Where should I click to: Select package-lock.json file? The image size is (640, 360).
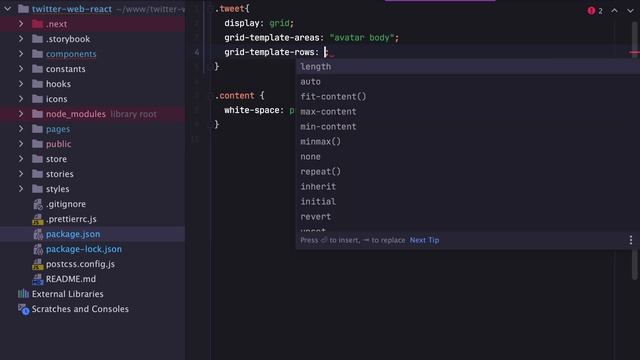pos(84,249)
